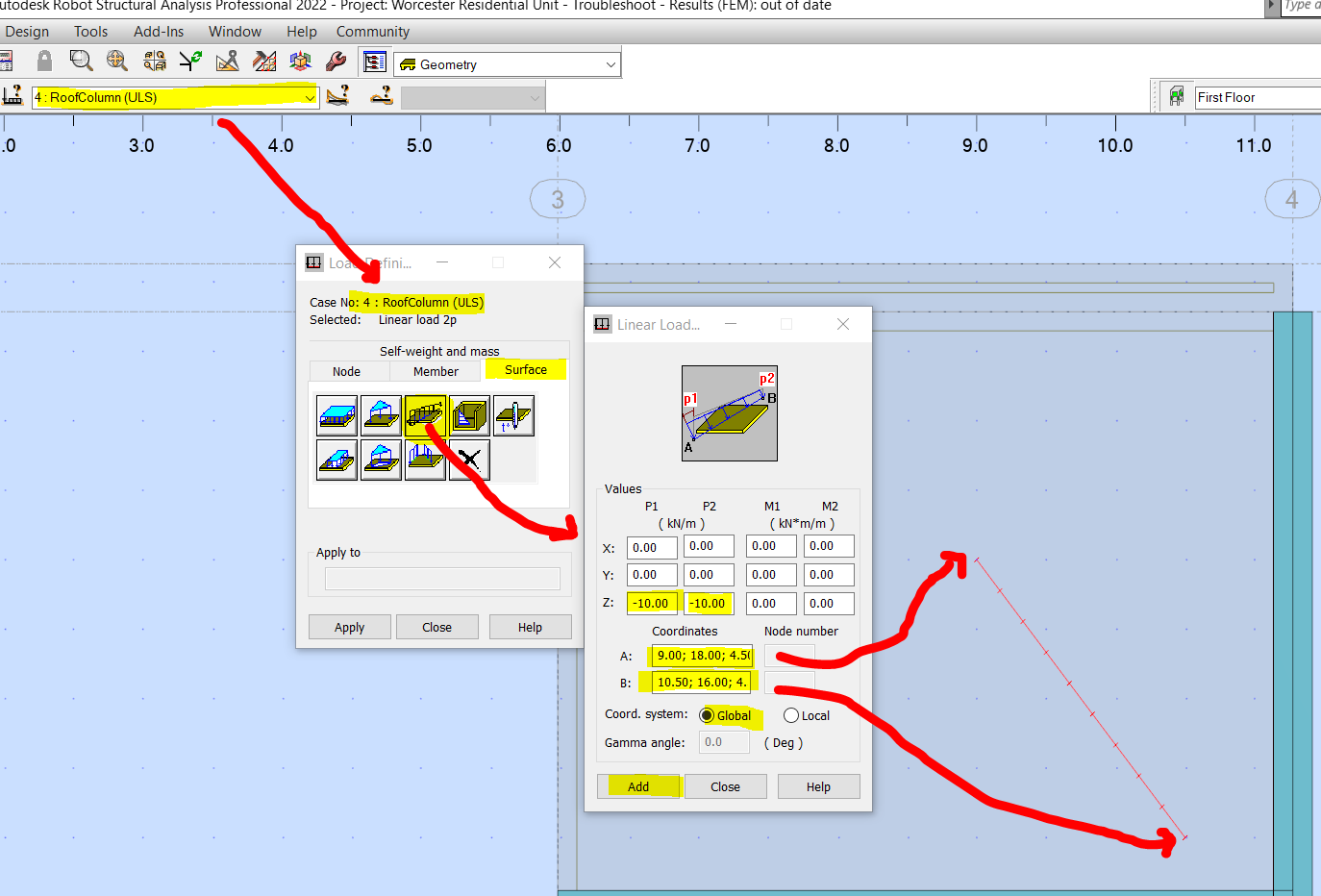Click the 3D view cube icon

pyautogui.click(x=300, y=61)
